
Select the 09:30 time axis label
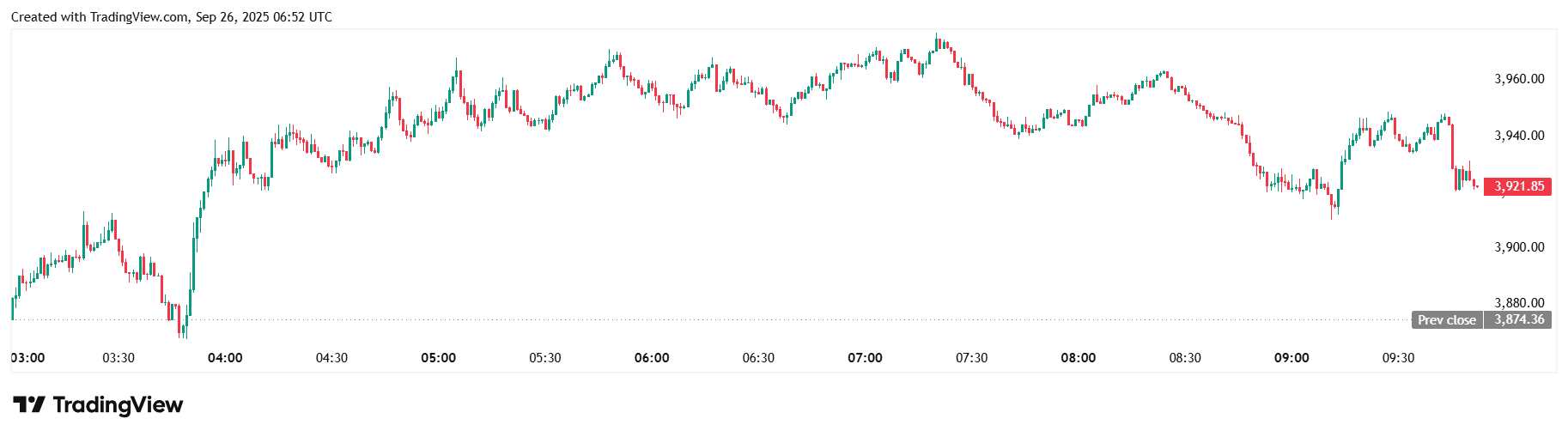click(x=1398, y=358)
